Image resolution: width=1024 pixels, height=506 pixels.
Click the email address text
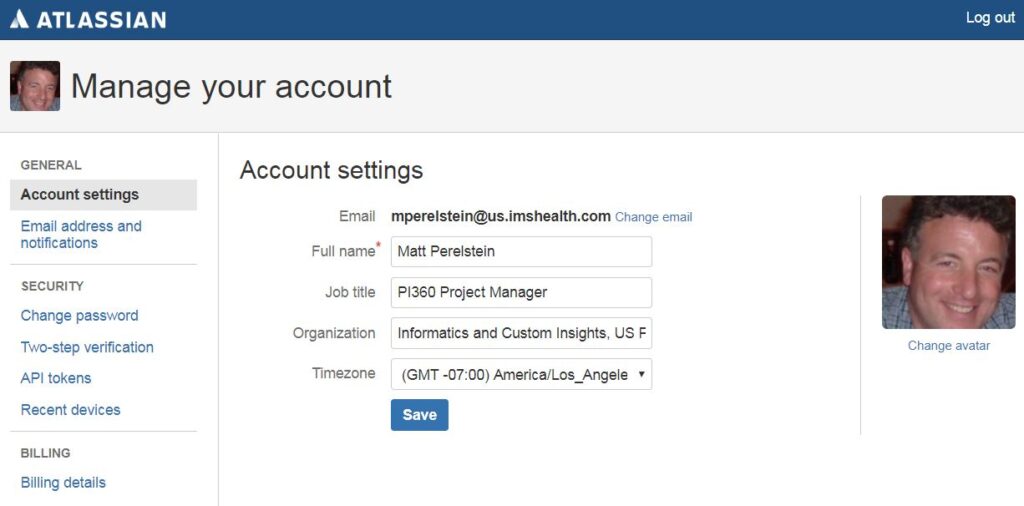(501, 216)
